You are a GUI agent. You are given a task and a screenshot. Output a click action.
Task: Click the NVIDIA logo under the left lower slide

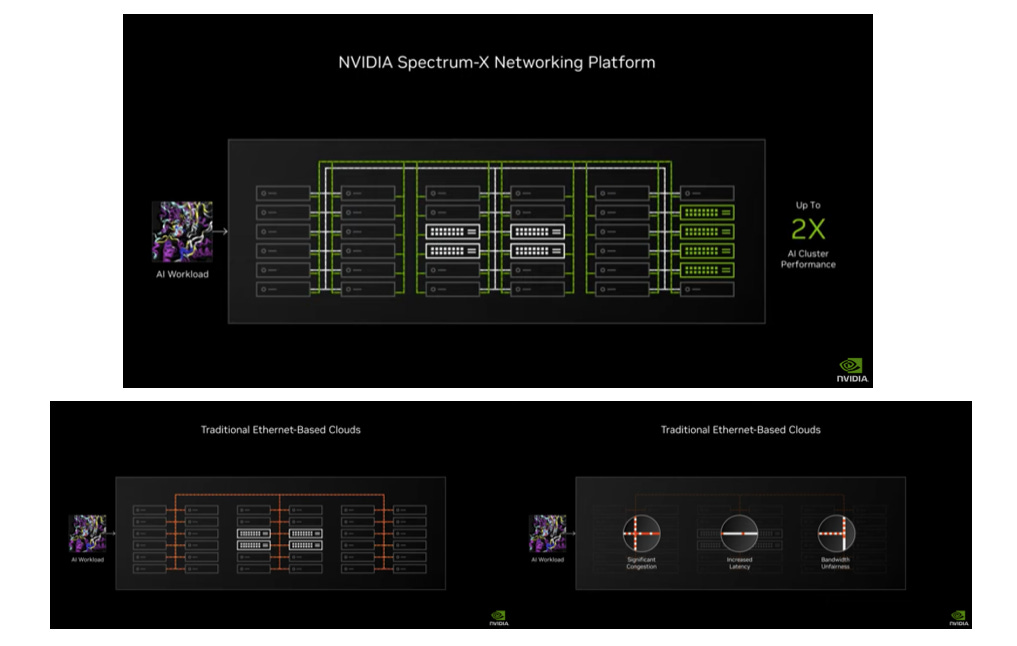click(497, 616)
